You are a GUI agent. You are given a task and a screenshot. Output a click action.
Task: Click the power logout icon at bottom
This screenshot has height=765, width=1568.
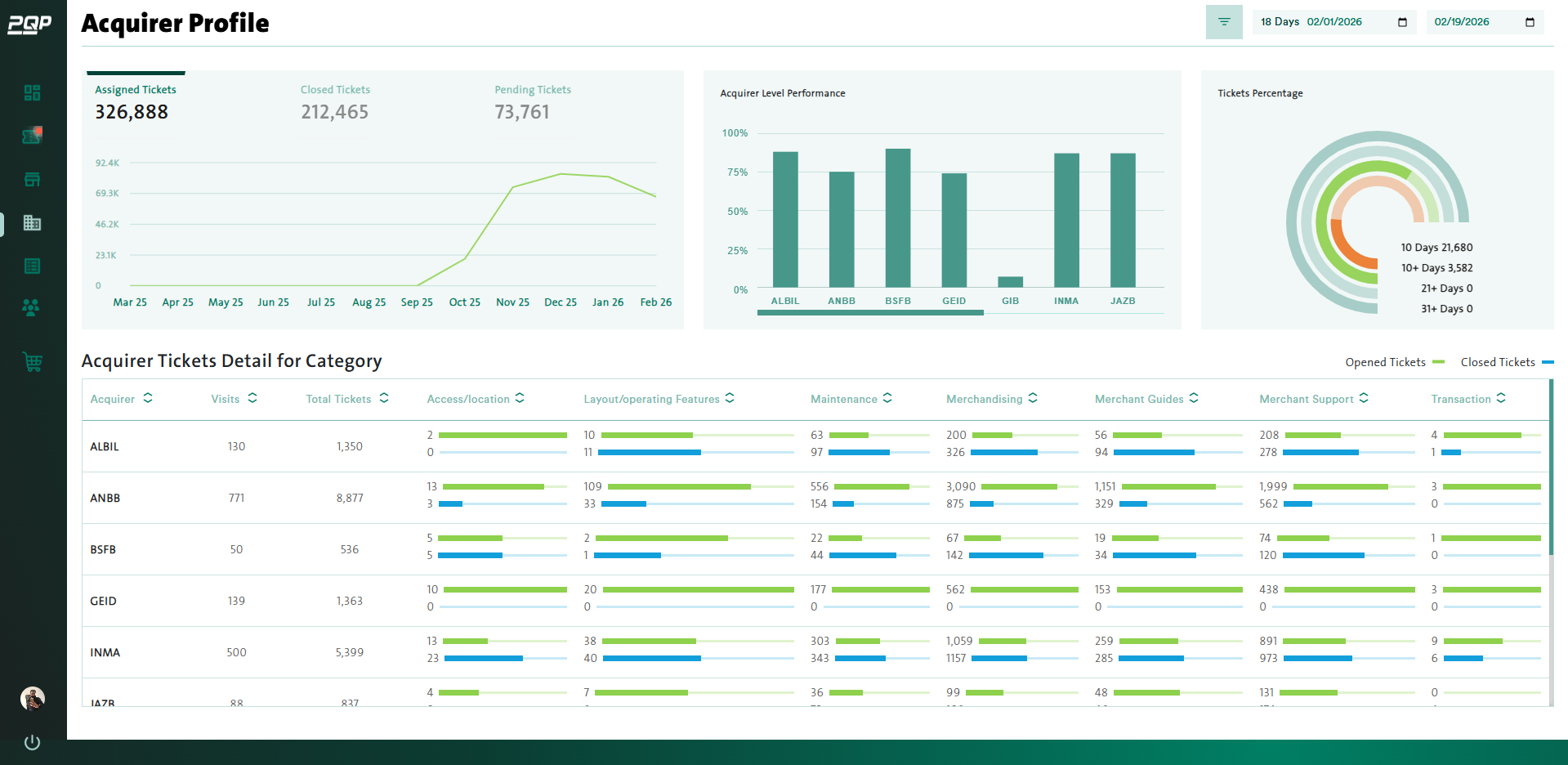tap(32, 742)
